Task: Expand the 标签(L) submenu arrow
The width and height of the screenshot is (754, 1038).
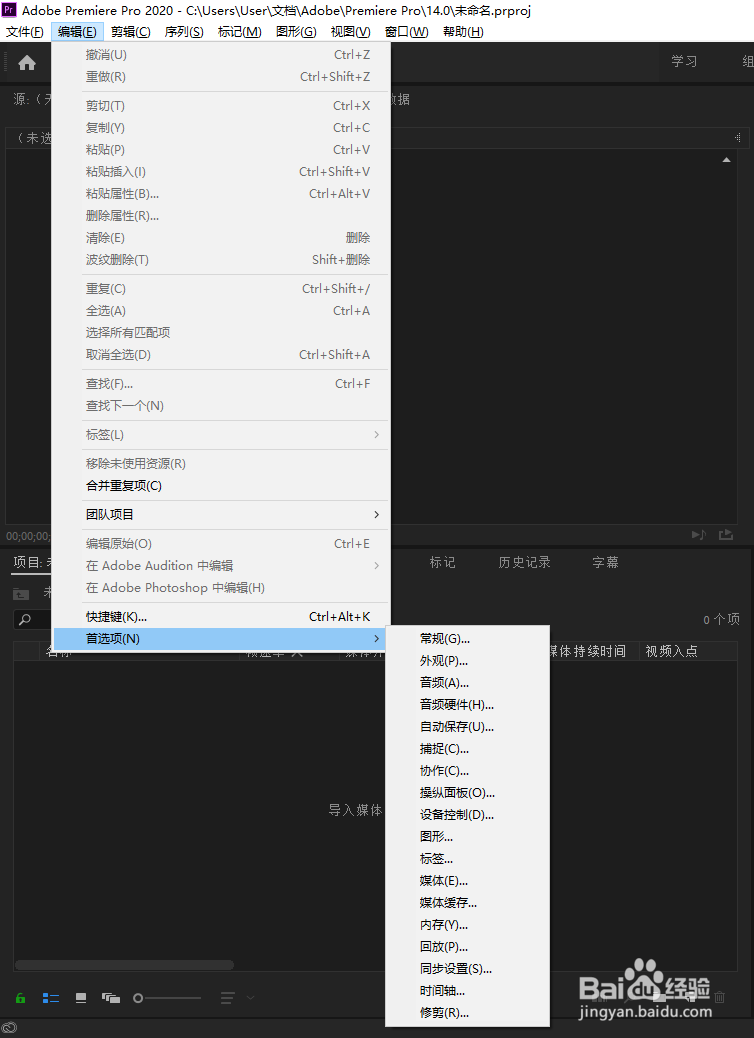Action: 377,435
